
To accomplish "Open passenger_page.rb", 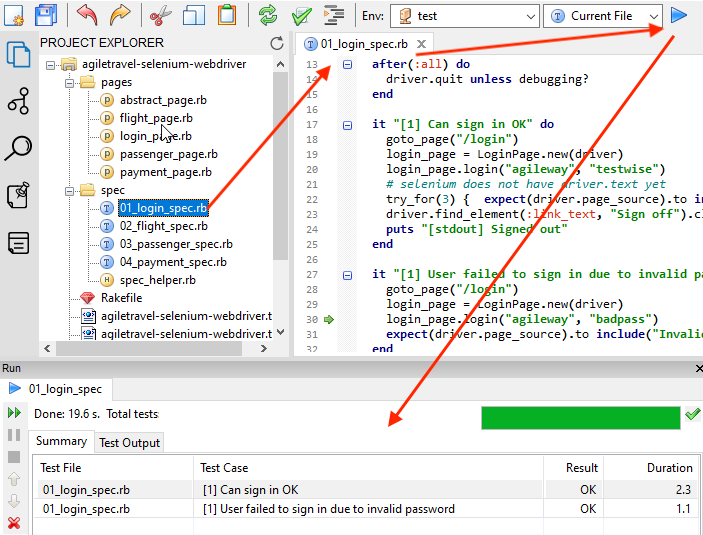I will (169, 154).
